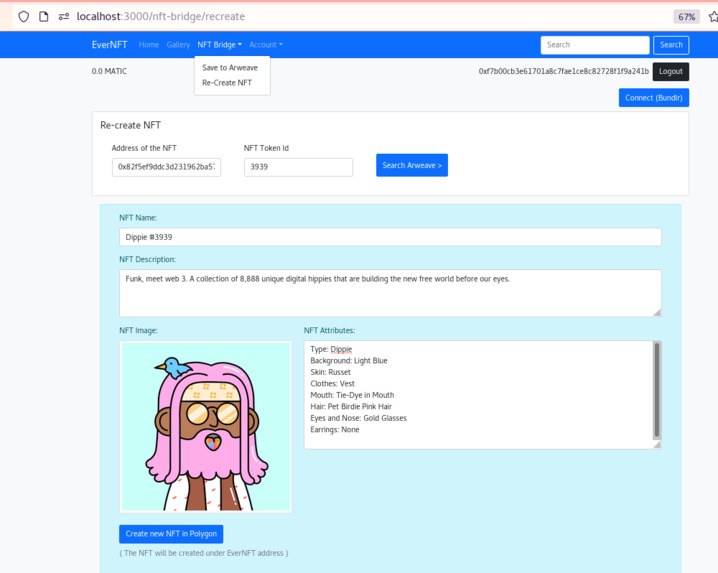
Task: Focus the NFT Token Id field
Action: [x=298, y=167]
